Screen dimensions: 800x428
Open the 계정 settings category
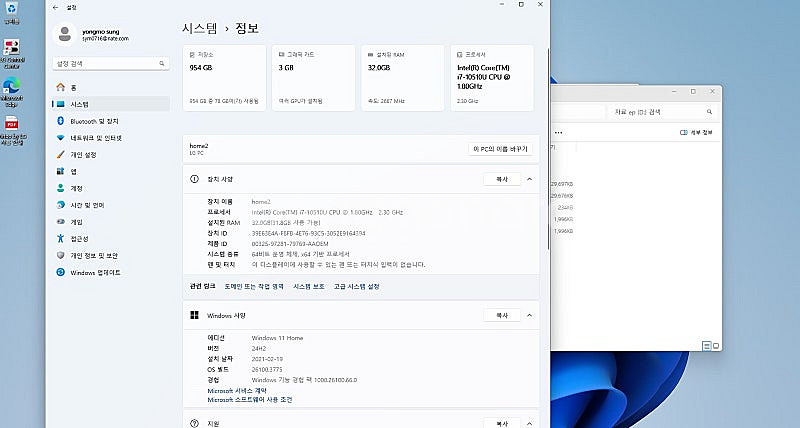pos(111,188)
